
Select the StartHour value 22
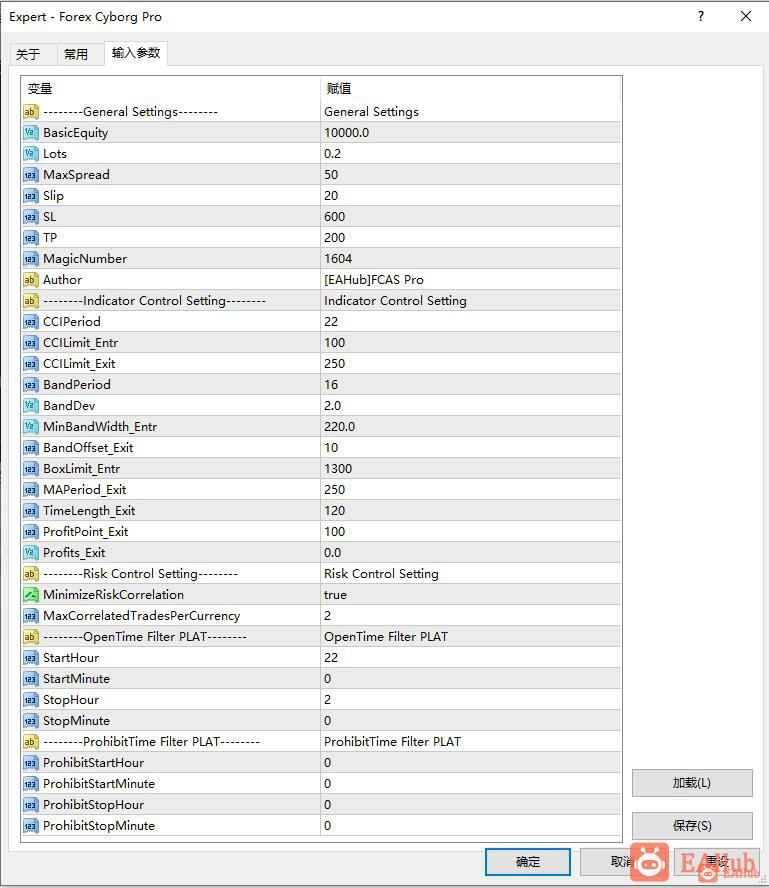coord(331,658)
